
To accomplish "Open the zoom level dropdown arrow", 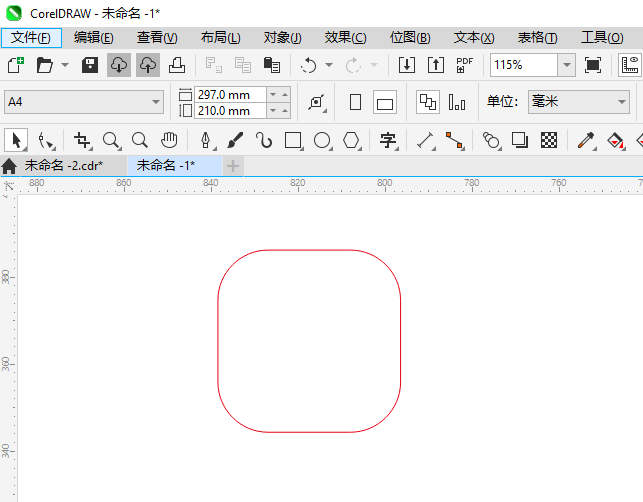I will (x=567, y=65).
